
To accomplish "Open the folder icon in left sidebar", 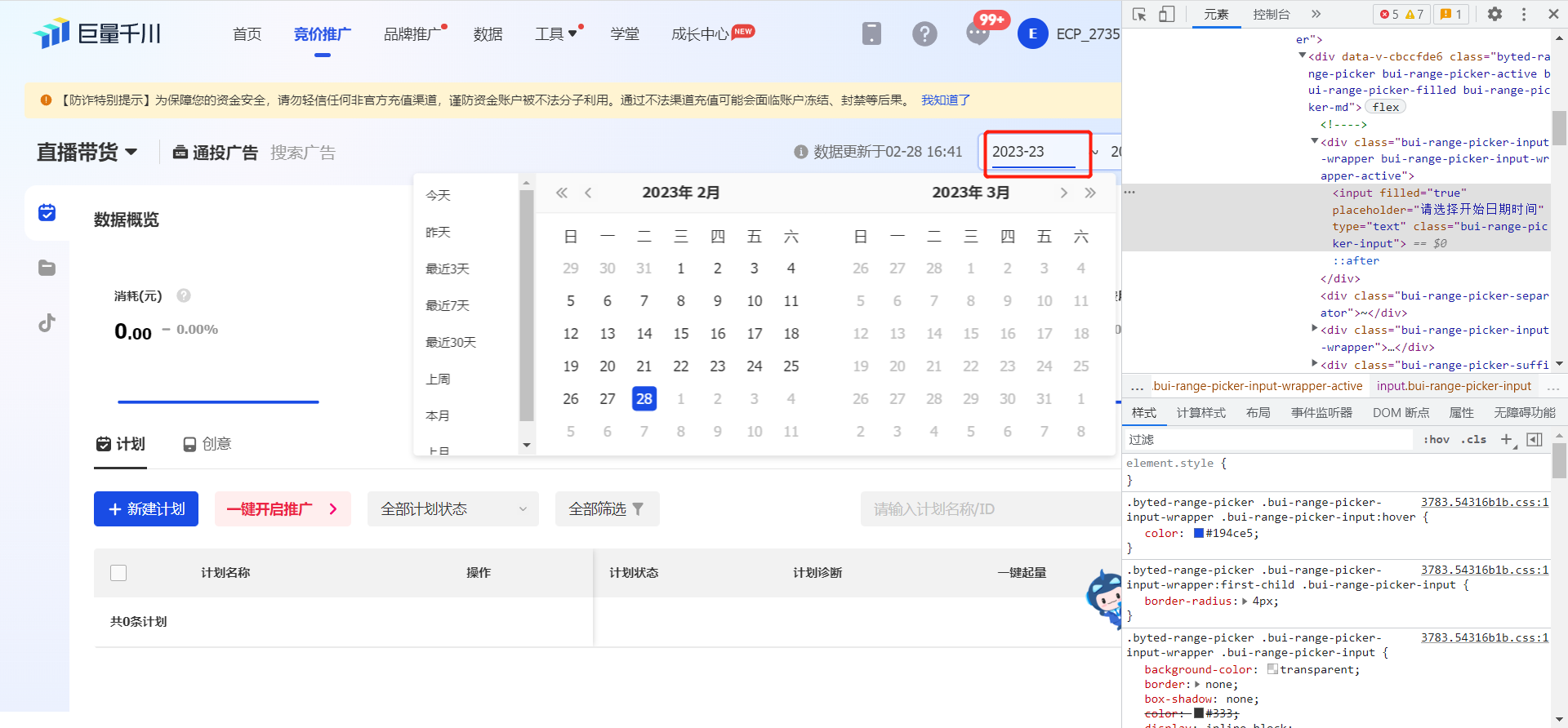I will pos(47,268).
